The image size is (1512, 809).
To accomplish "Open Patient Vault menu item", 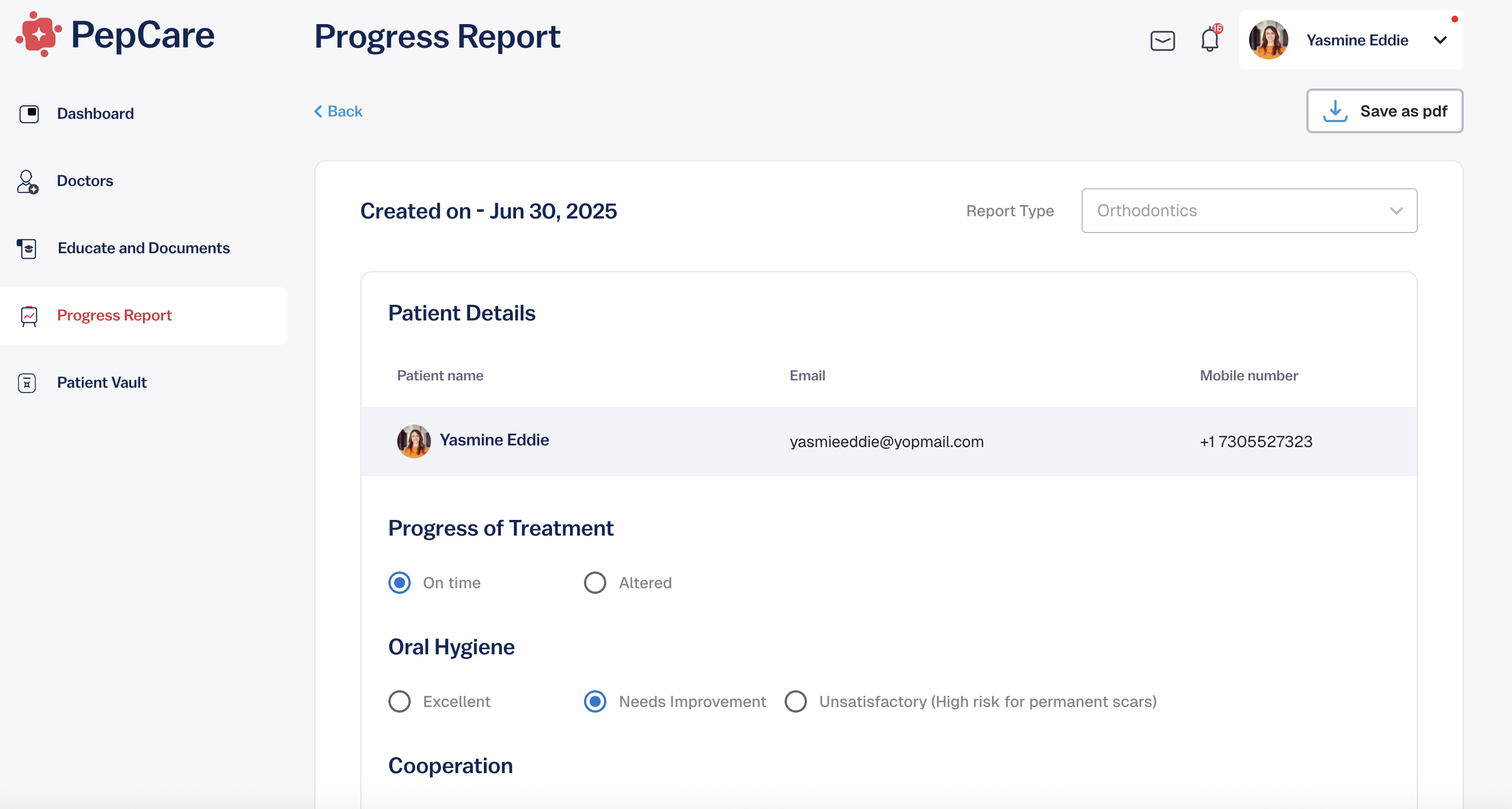I will [x=101, y=383].
